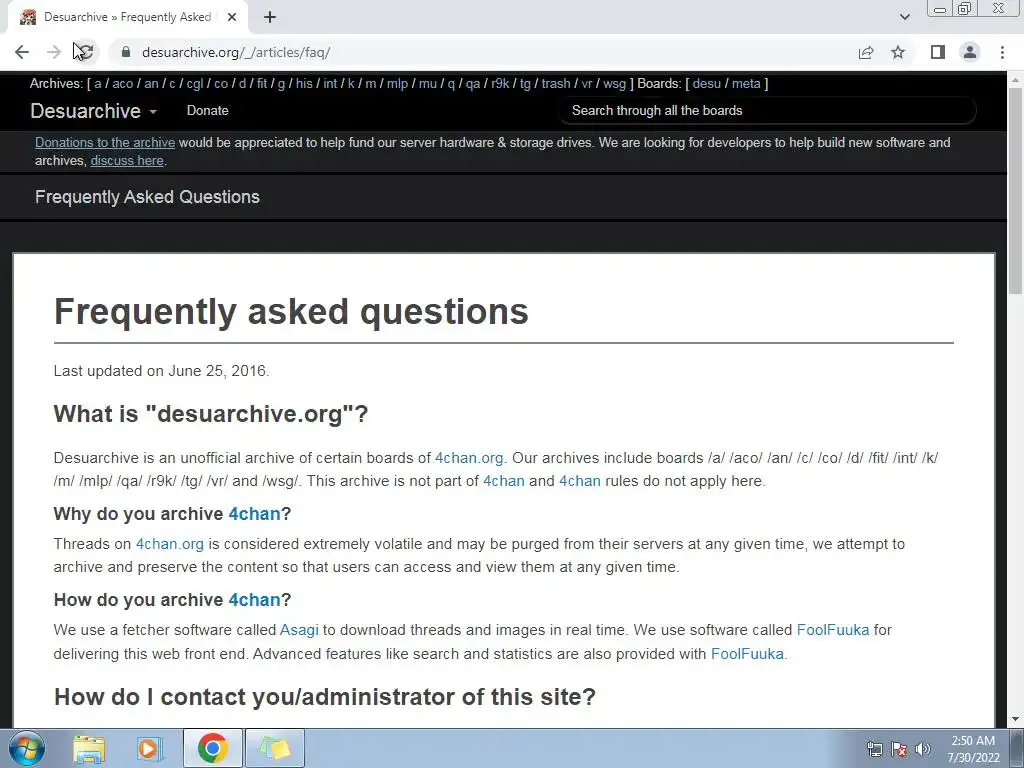Open Windows Explorer from the taskbar
The width and height of the screenshot is (1024, 768).
coord(89,748)
